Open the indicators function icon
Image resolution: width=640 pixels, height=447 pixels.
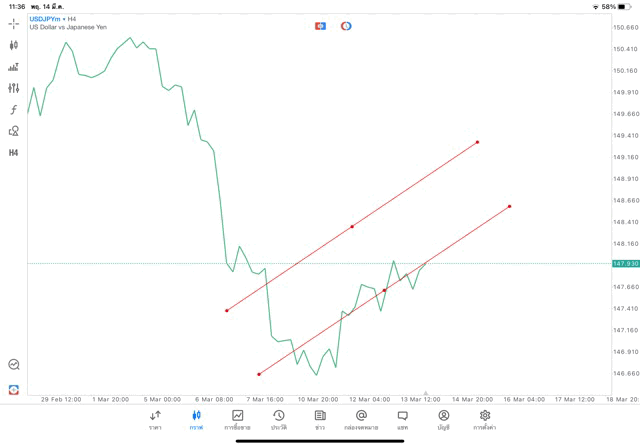[x=14, y=110]
